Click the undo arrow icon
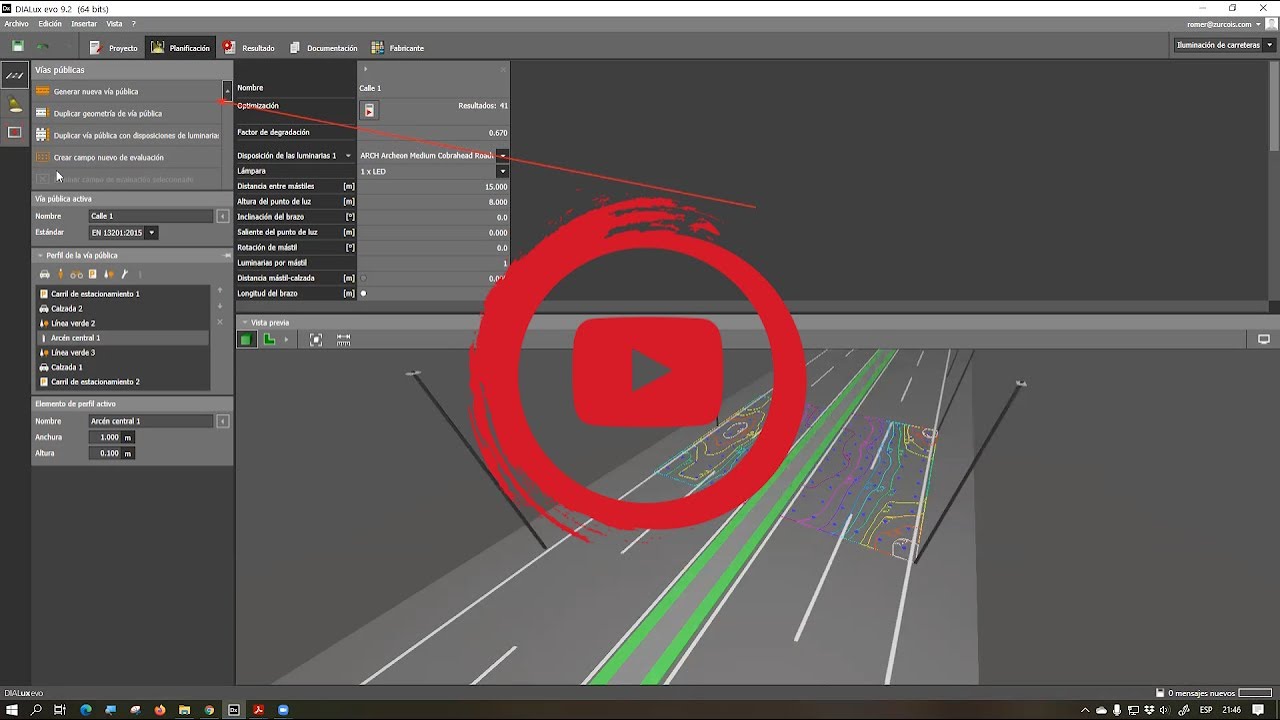1280x720 pixels. click(x=43, y=47)
